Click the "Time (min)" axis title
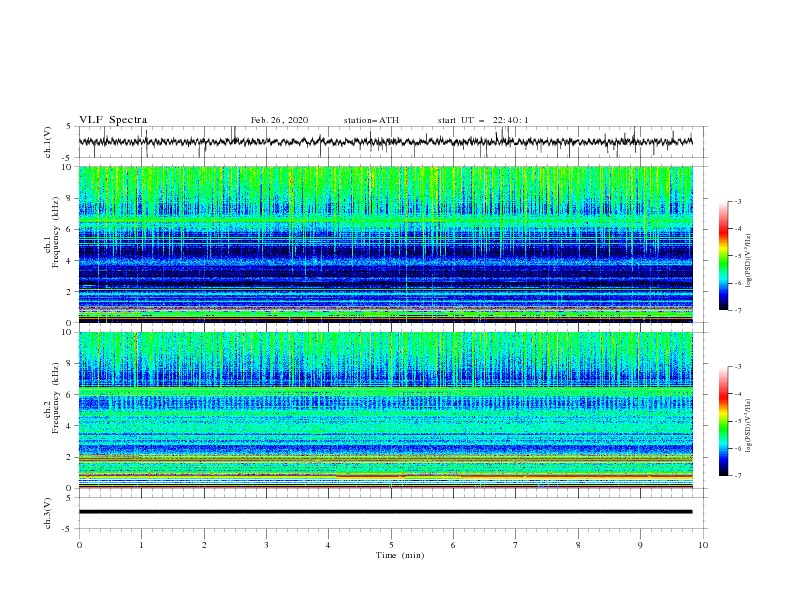The image size is (792, 612). tap(400, 555)
